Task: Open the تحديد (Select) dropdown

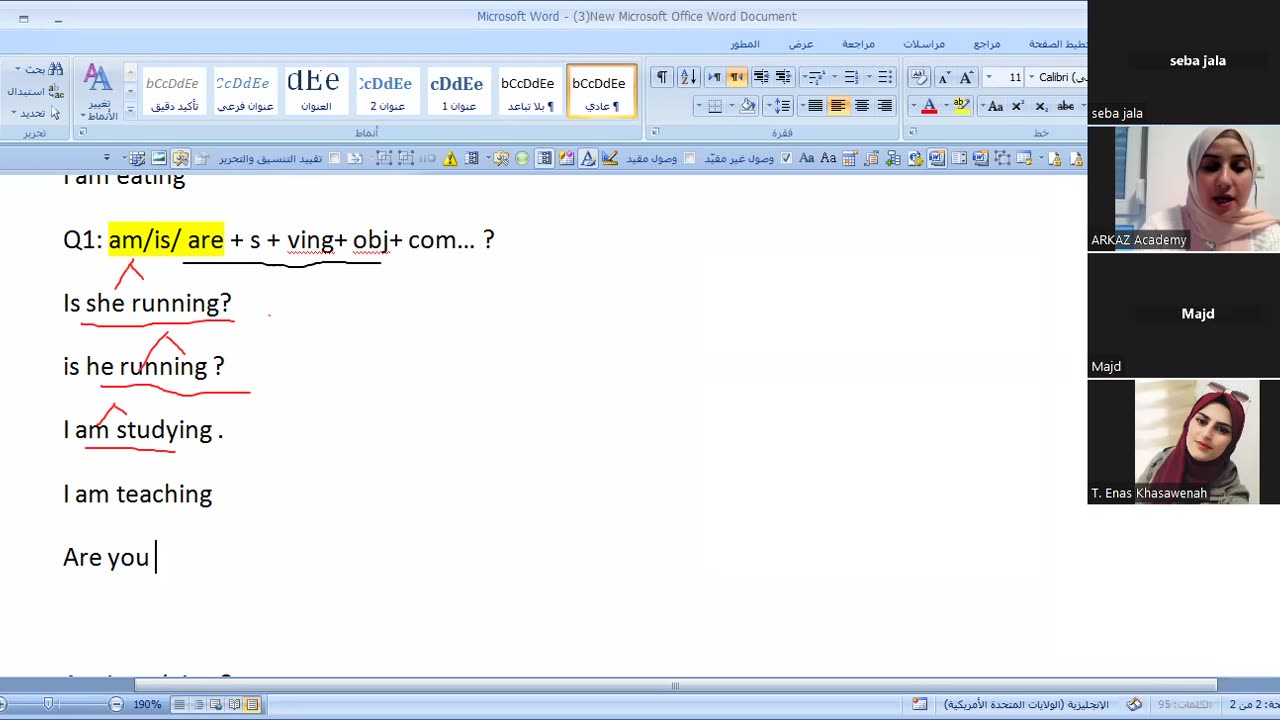Action: [35, 113]
